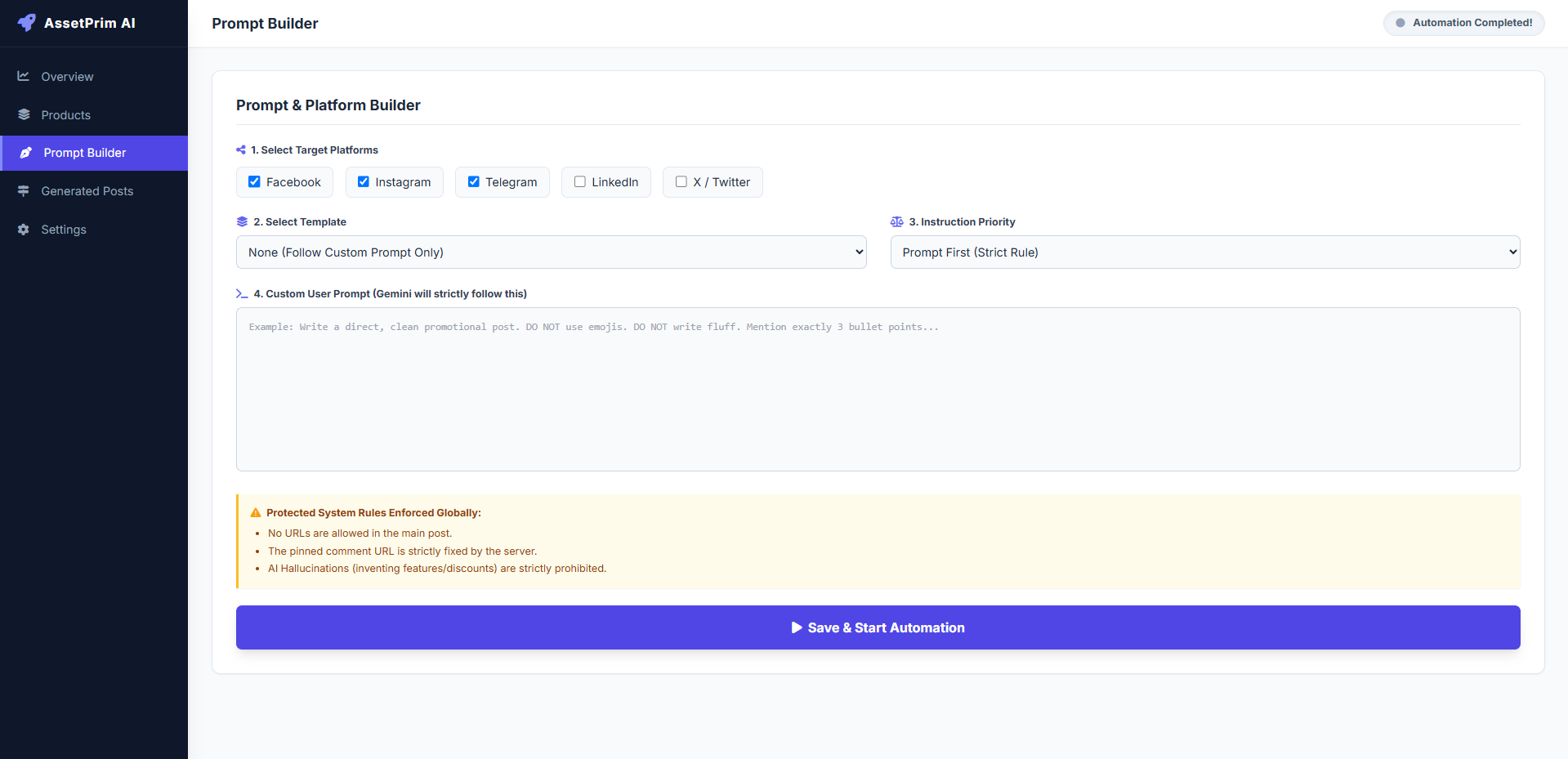Select the Prompt Builder sidebar item
This screenshot has width=1568, height=759.
tap(94, 153)
